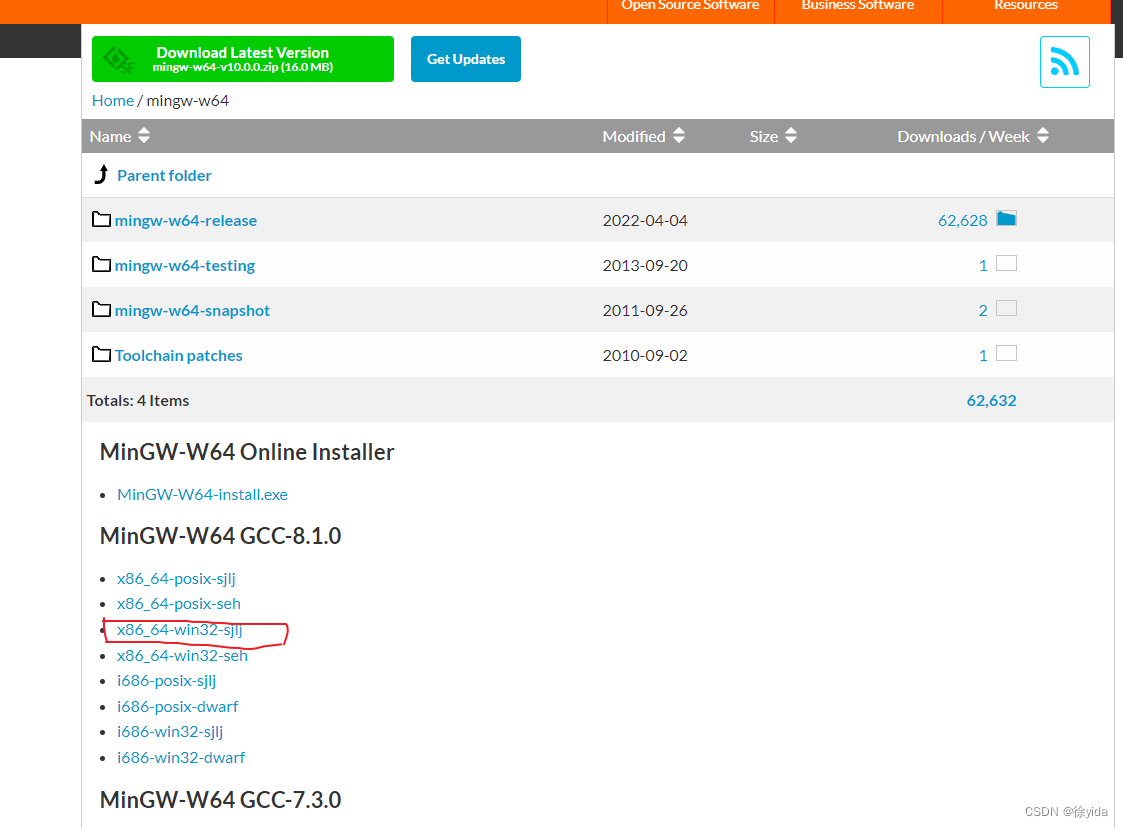Screen dimensions: 1123x828
Task: Click the Download Latest Version button
Action: coord(243,59)
